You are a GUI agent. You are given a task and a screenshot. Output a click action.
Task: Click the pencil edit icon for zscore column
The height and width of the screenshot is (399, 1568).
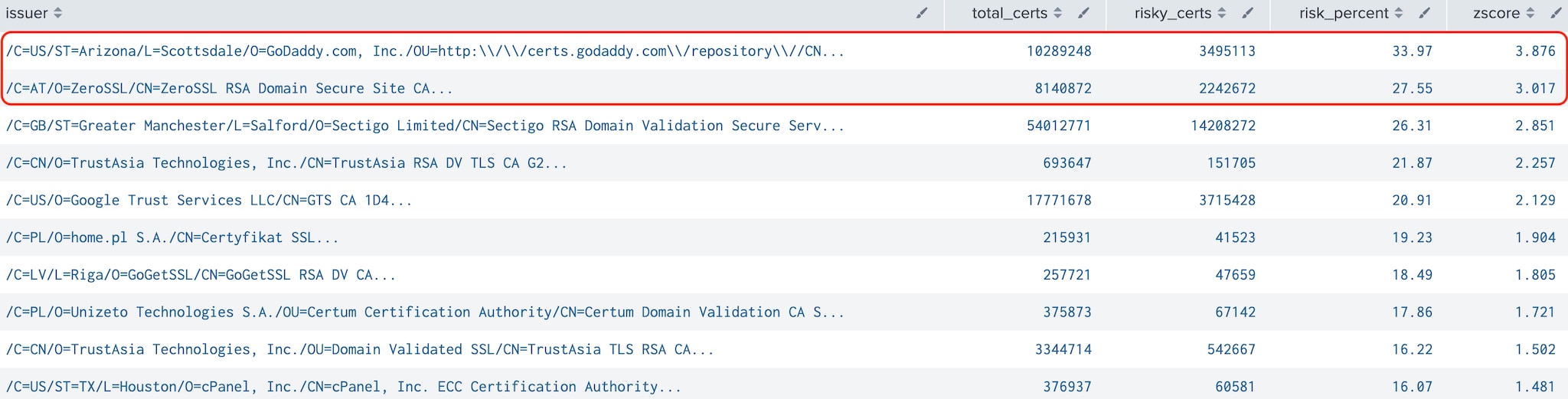point(1556,13)
